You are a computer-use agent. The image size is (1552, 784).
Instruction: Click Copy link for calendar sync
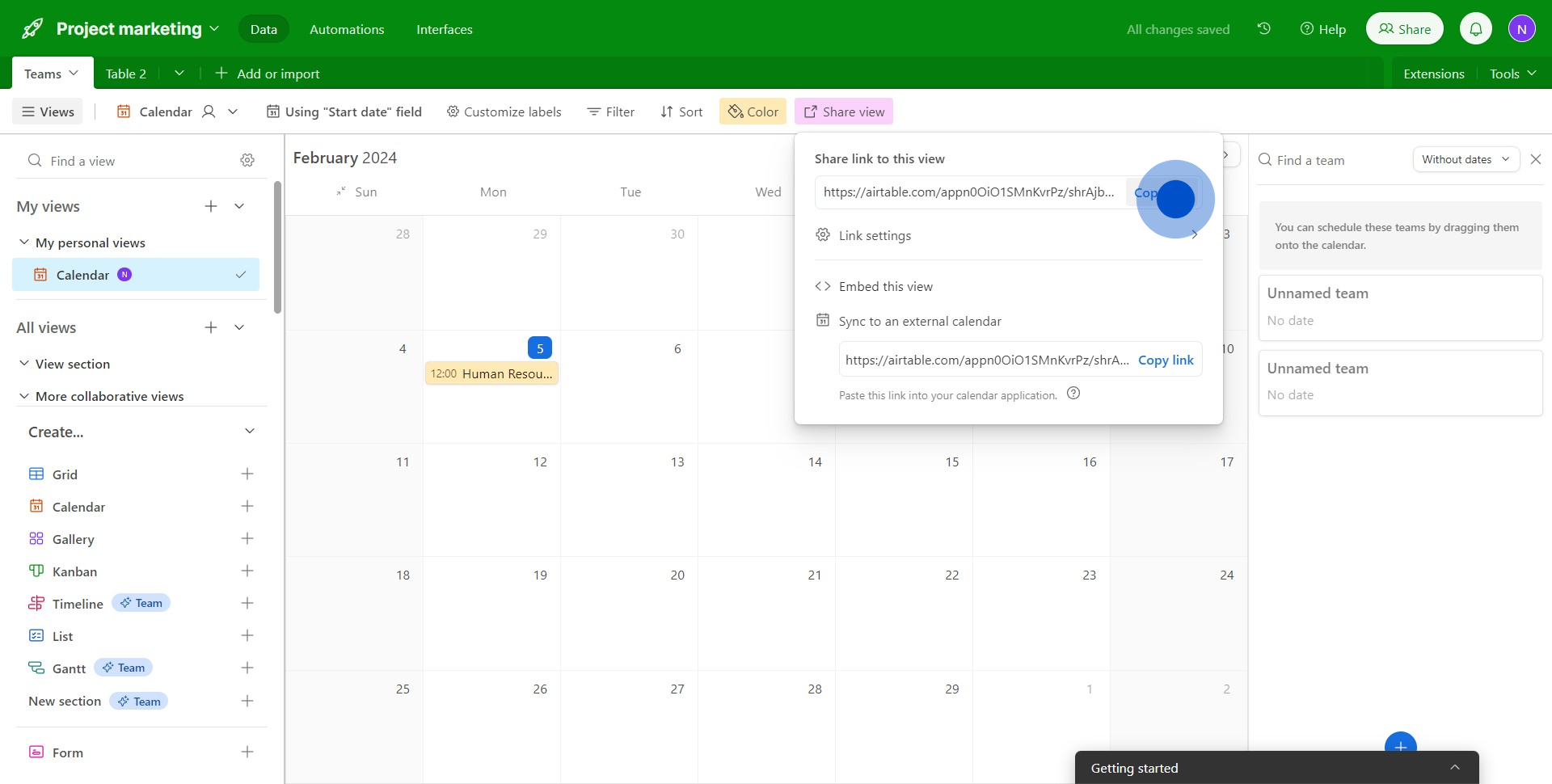[1166, 360]
